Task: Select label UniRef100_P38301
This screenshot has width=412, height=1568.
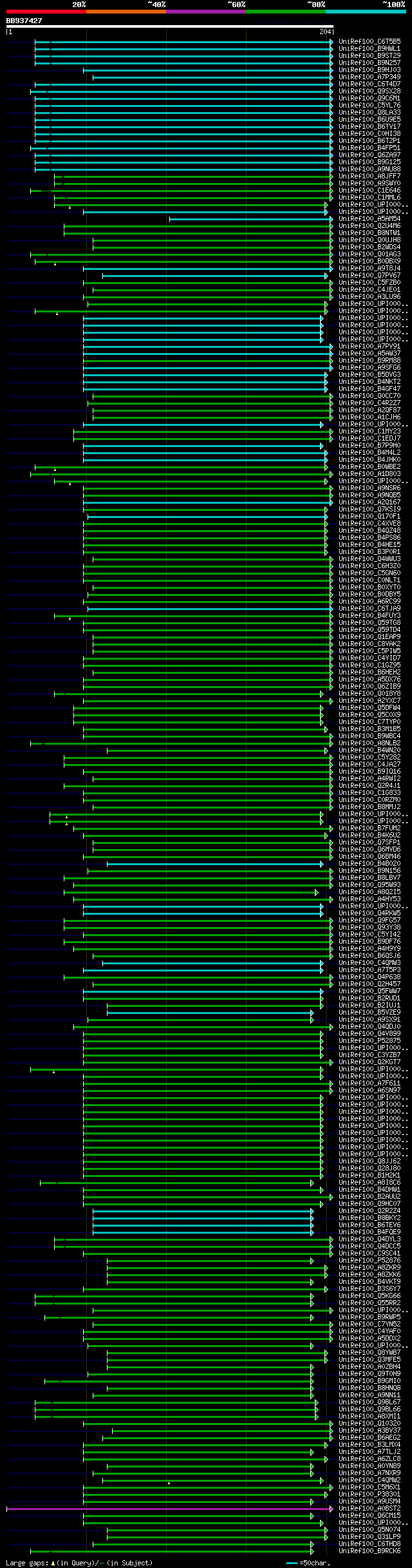Action: 370,1495
